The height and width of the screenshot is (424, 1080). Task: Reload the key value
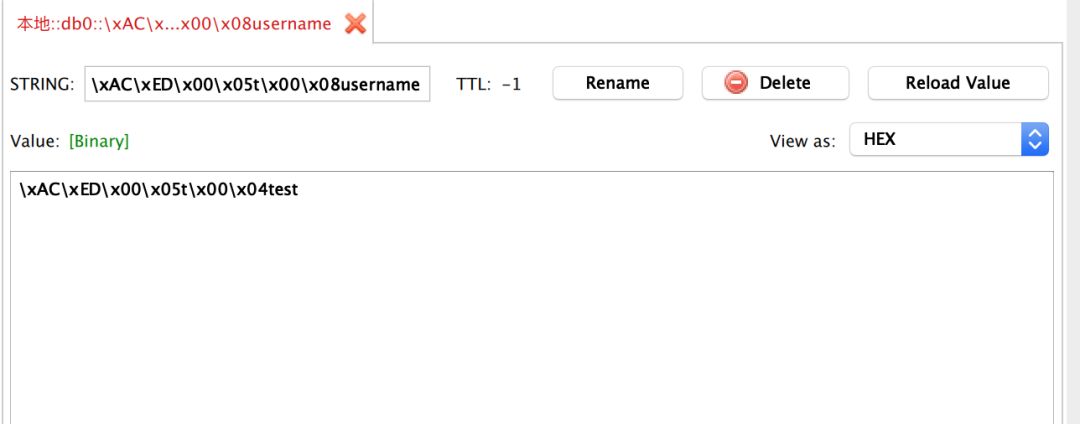pos(957,83)
